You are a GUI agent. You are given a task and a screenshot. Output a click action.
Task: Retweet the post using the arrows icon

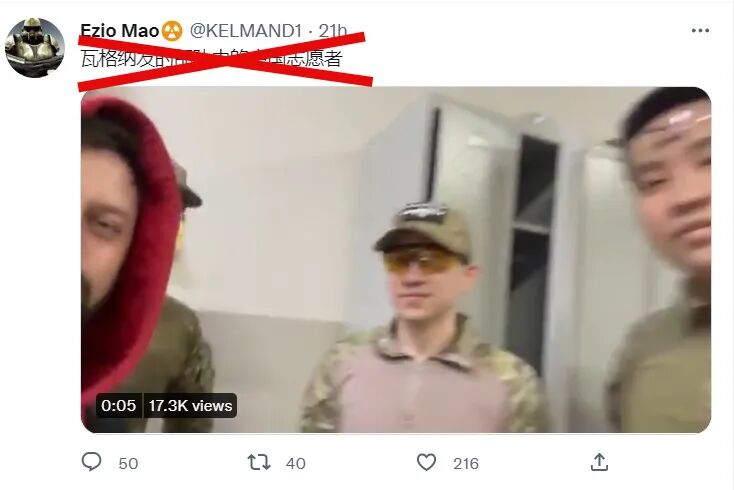[259, 462]
